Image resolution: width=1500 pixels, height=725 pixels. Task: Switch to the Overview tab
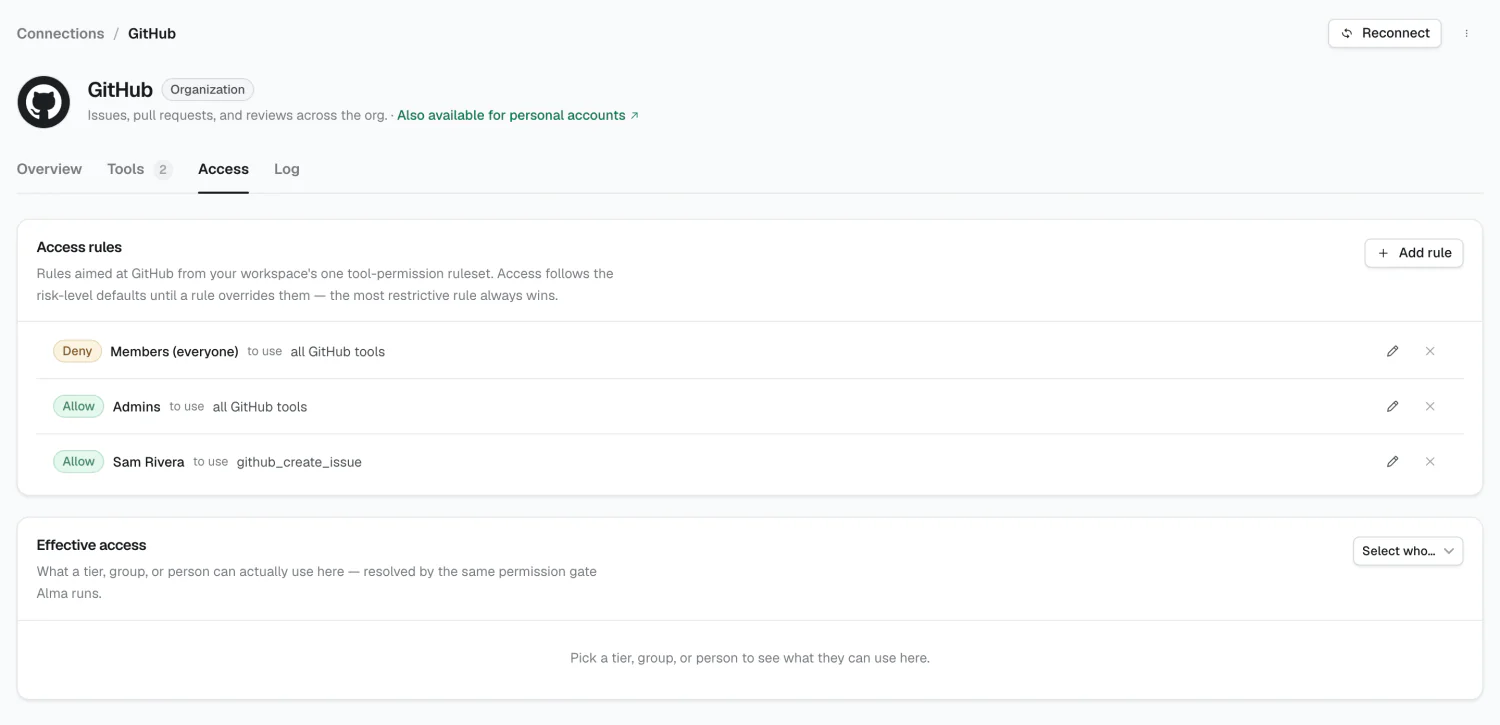coord(49,169)
